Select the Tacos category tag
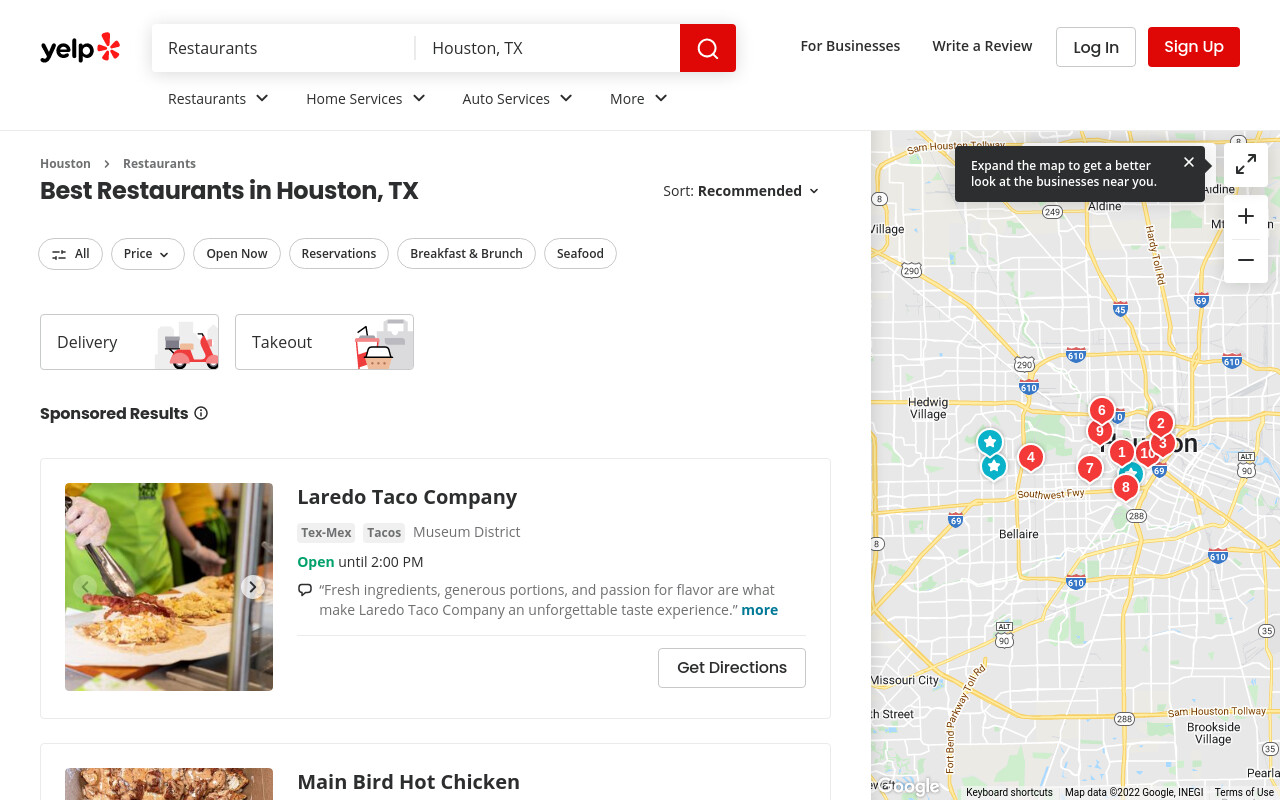Viewport: 1280px width, 800px height. point(384,533)
